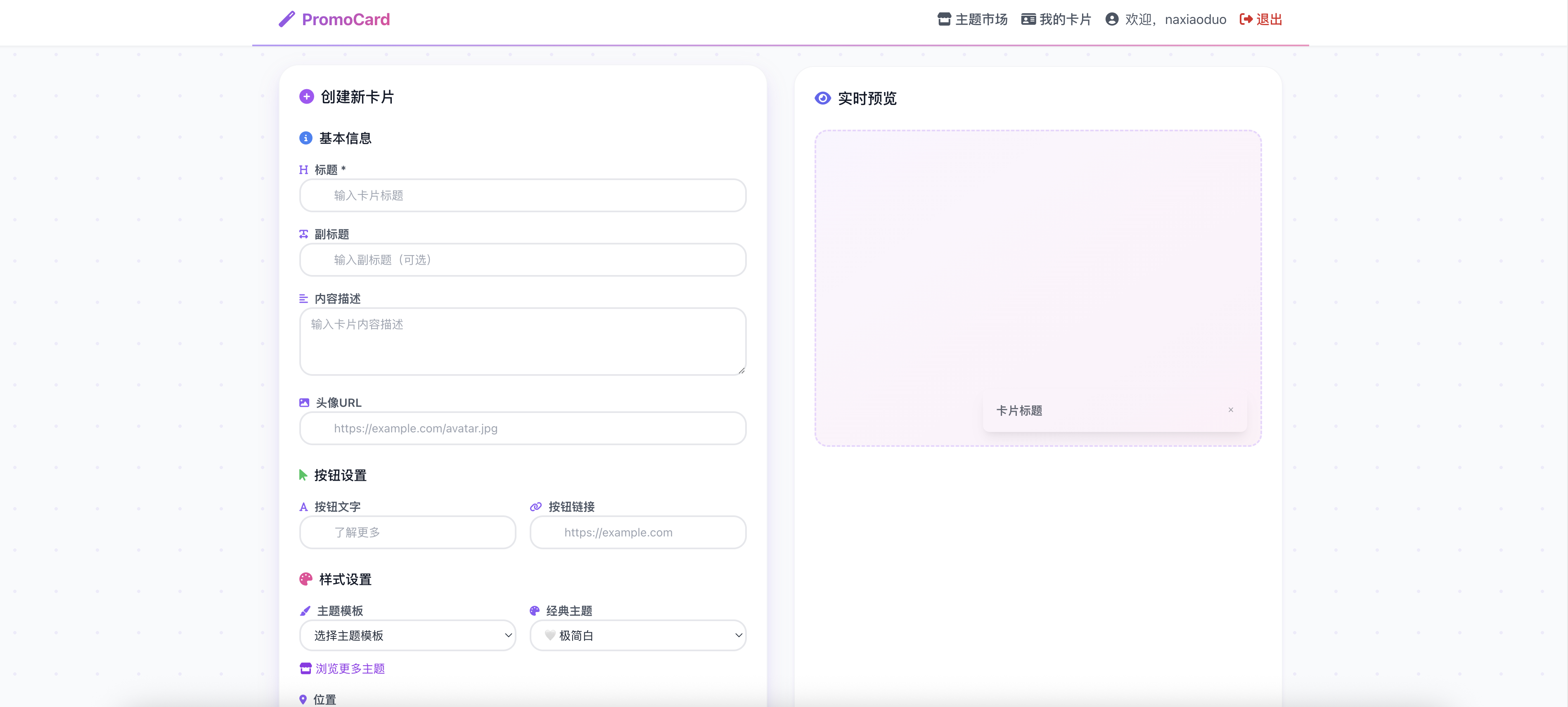This screenshot has width=1568, height=707.
Task: Expand the 经典主题 dropdown showing 极简白
Action: click(637, 635)
